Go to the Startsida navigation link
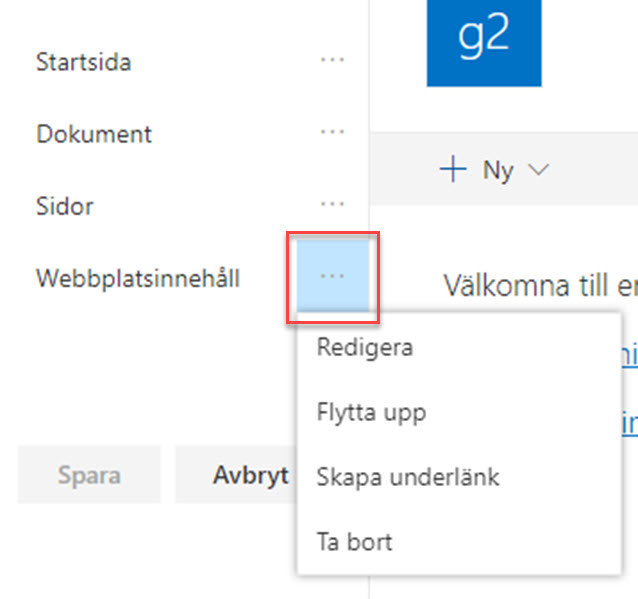Viewport: 638px width, 599px height. 84,62
